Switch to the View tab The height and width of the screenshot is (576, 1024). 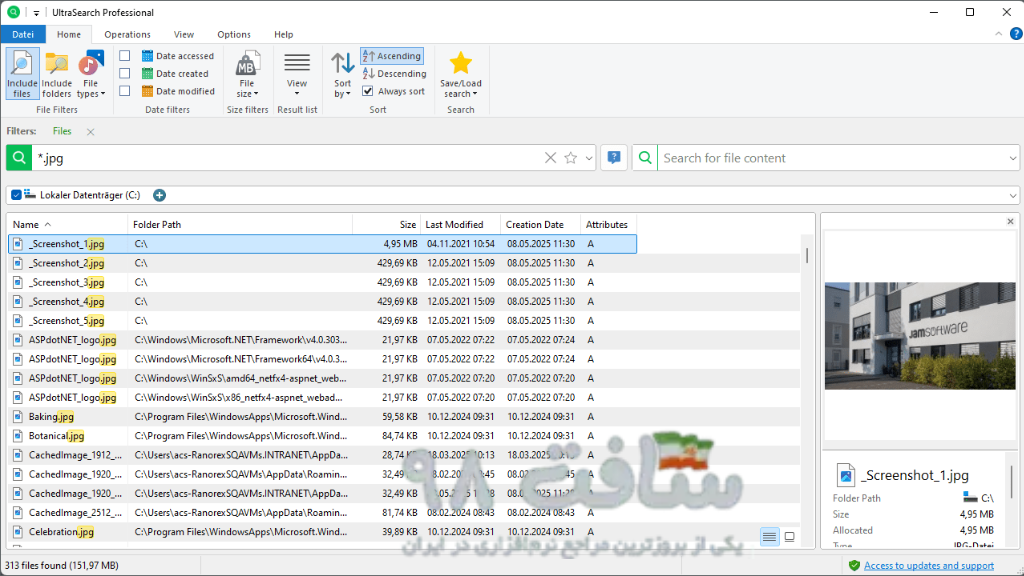click(x=184, y=35)
